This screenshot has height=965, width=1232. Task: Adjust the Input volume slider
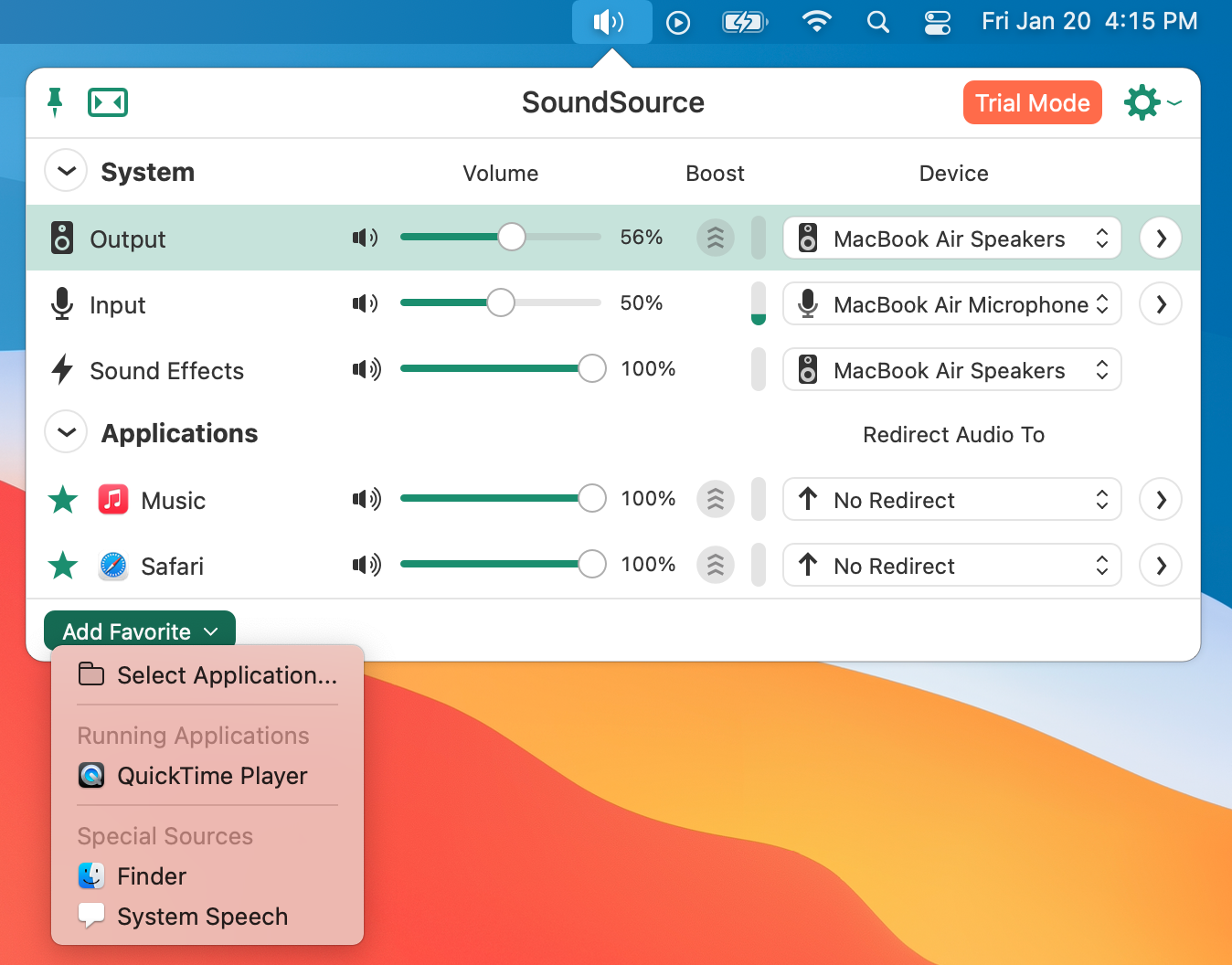point(501,302)
